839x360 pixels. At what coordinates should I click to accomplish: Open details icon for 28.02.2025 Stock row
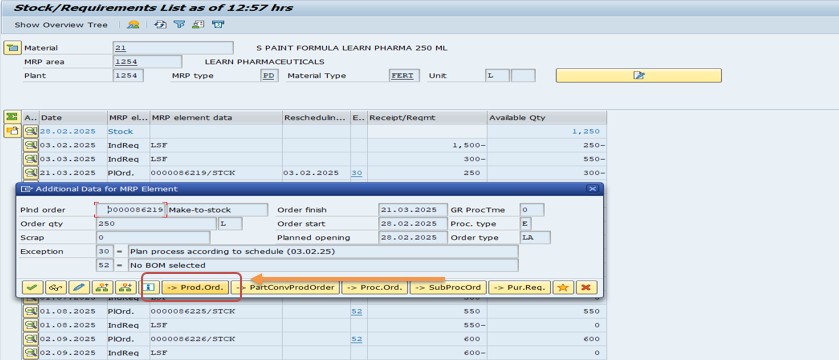click(30, 131)
